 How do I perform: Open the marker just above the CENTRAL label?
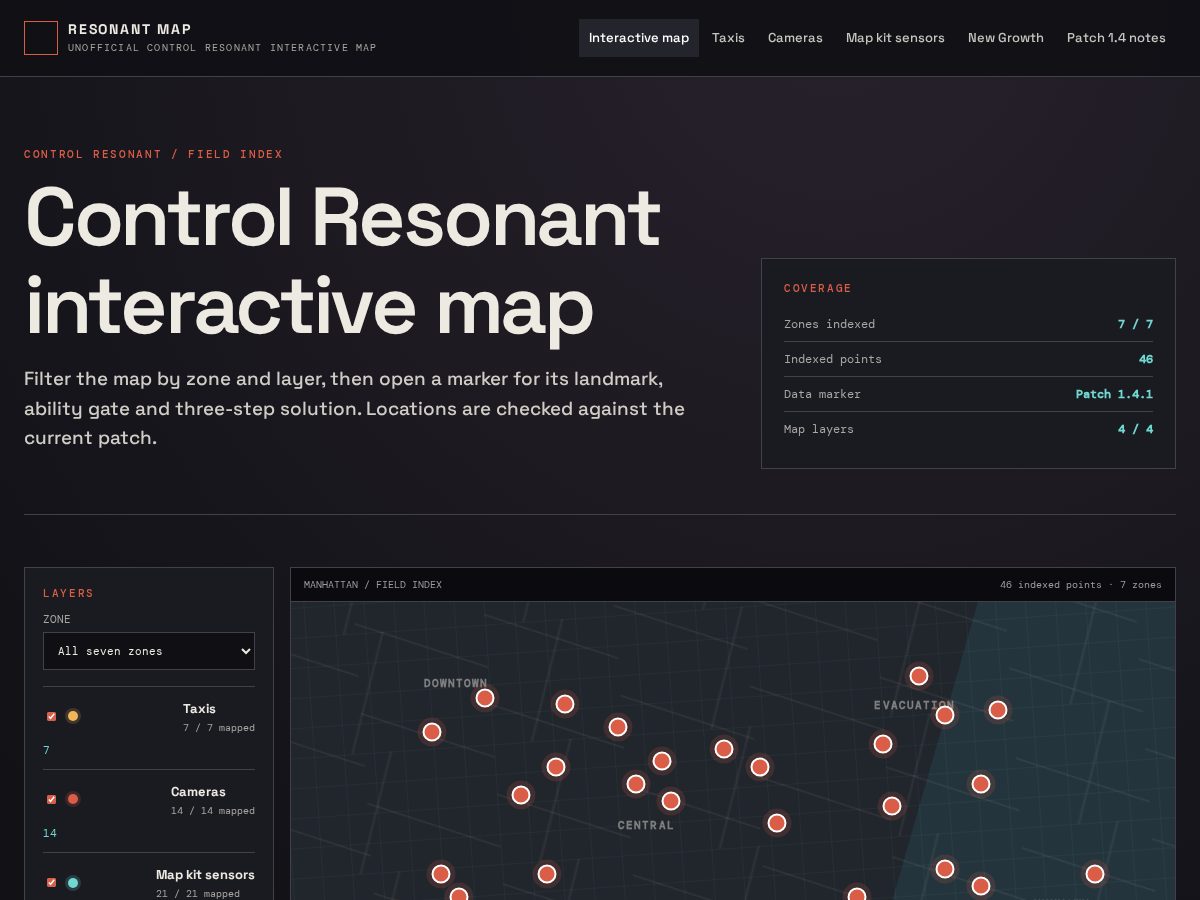tap(671, 801)
